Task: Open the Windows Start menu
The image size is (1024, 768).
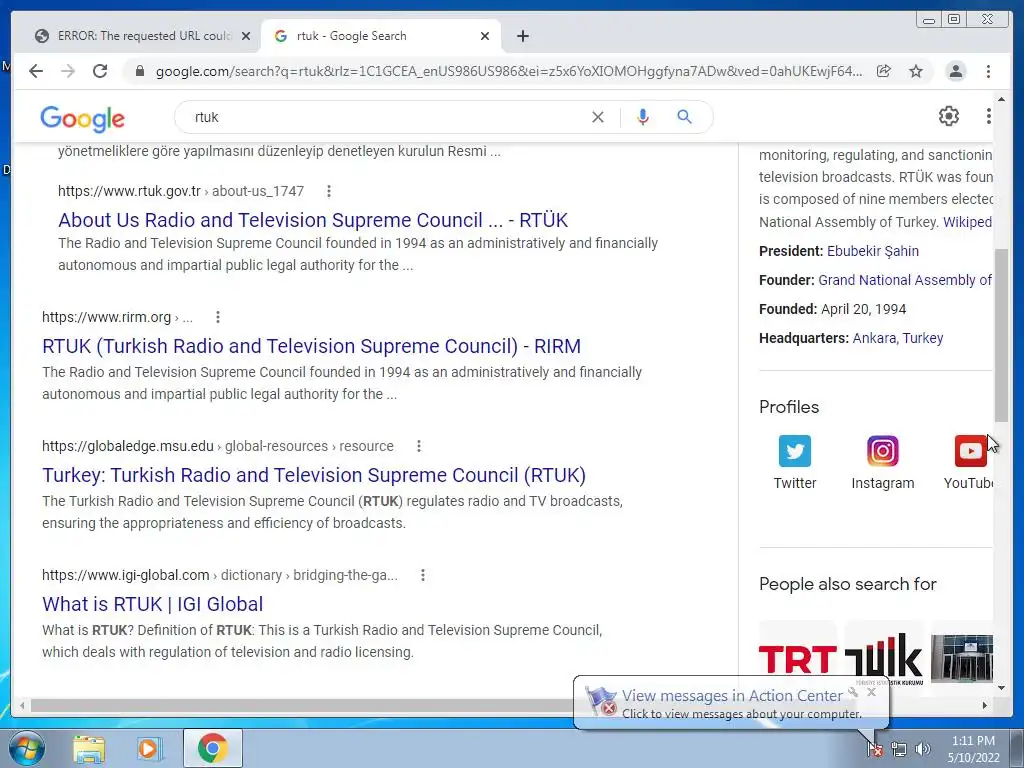Action: pos(27,748)
